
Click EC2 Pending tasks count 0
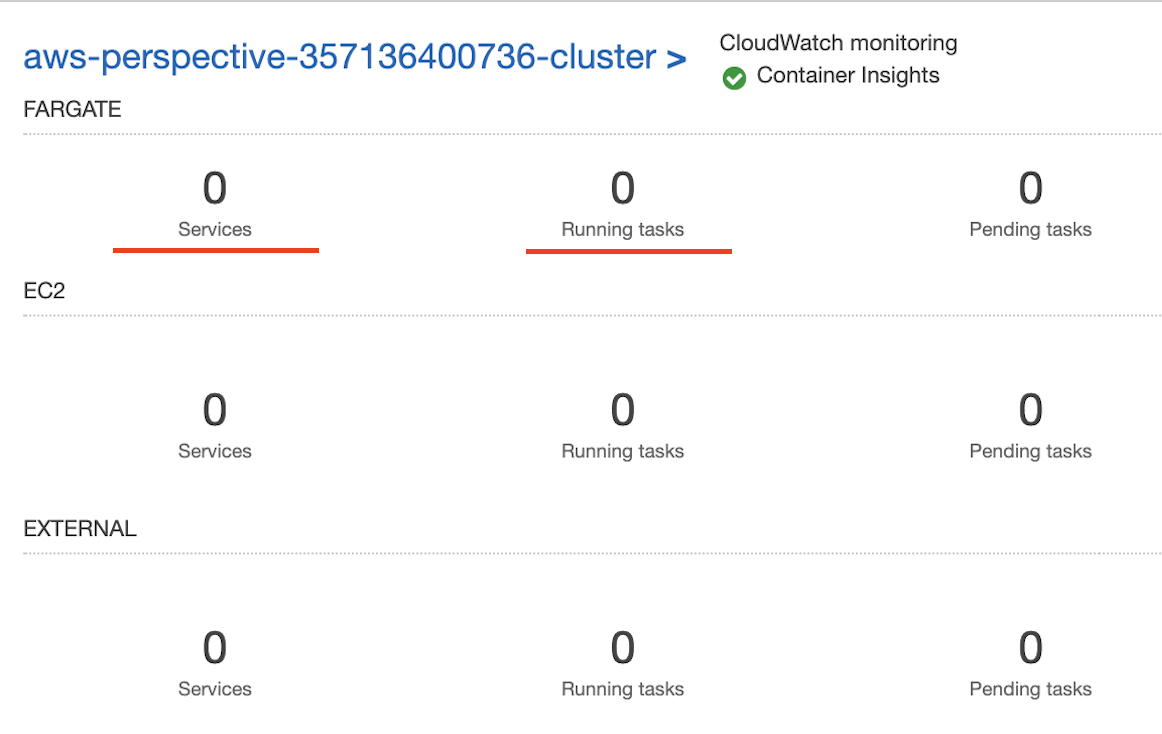coord(1031,410)
